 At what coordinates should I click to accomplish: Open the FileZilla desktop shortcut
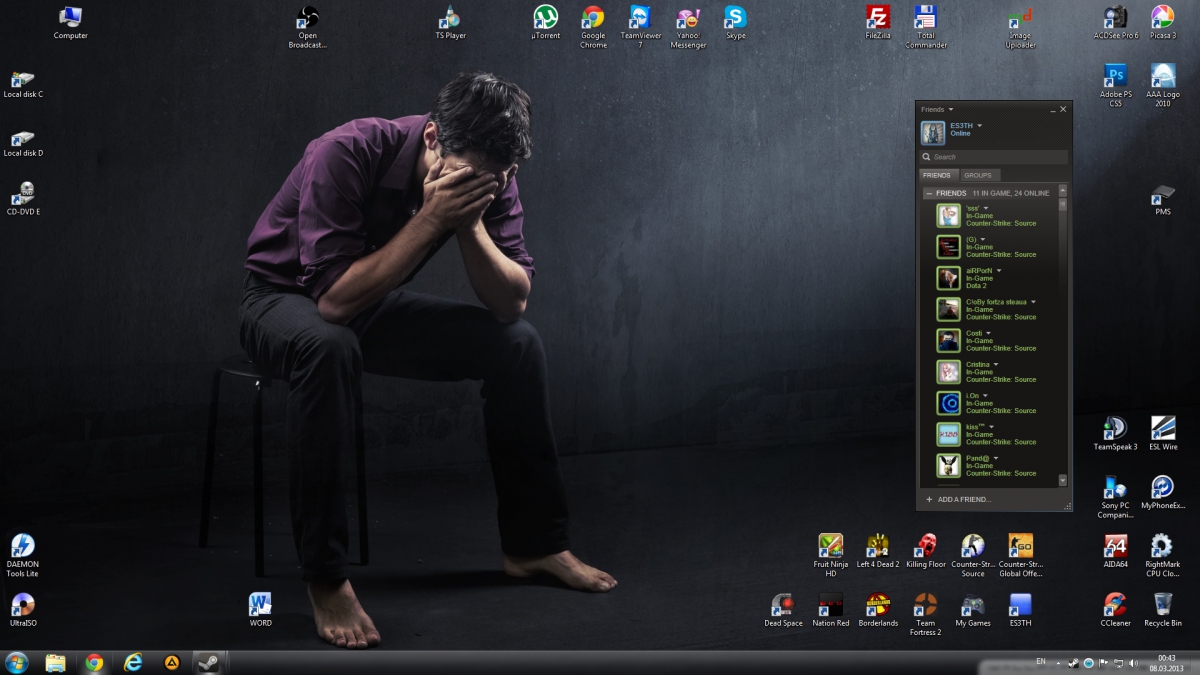[877, 18]
